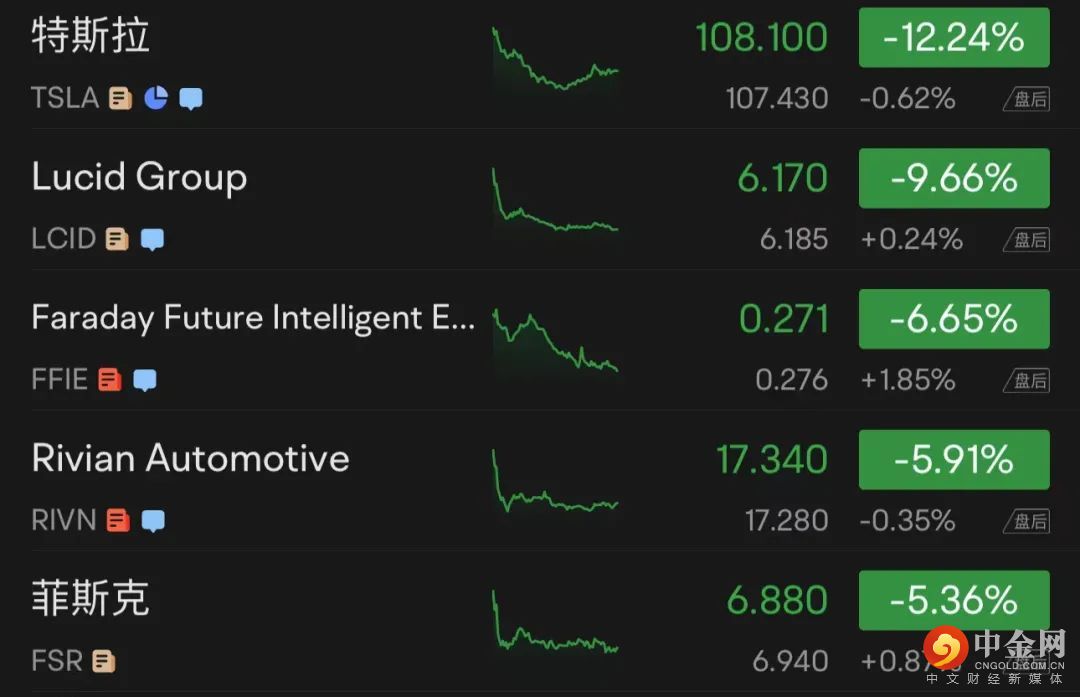Screen dimensions: 1080x697
Task: Click the -9.66% badge on Lucid Group
Action: point(953,178)
